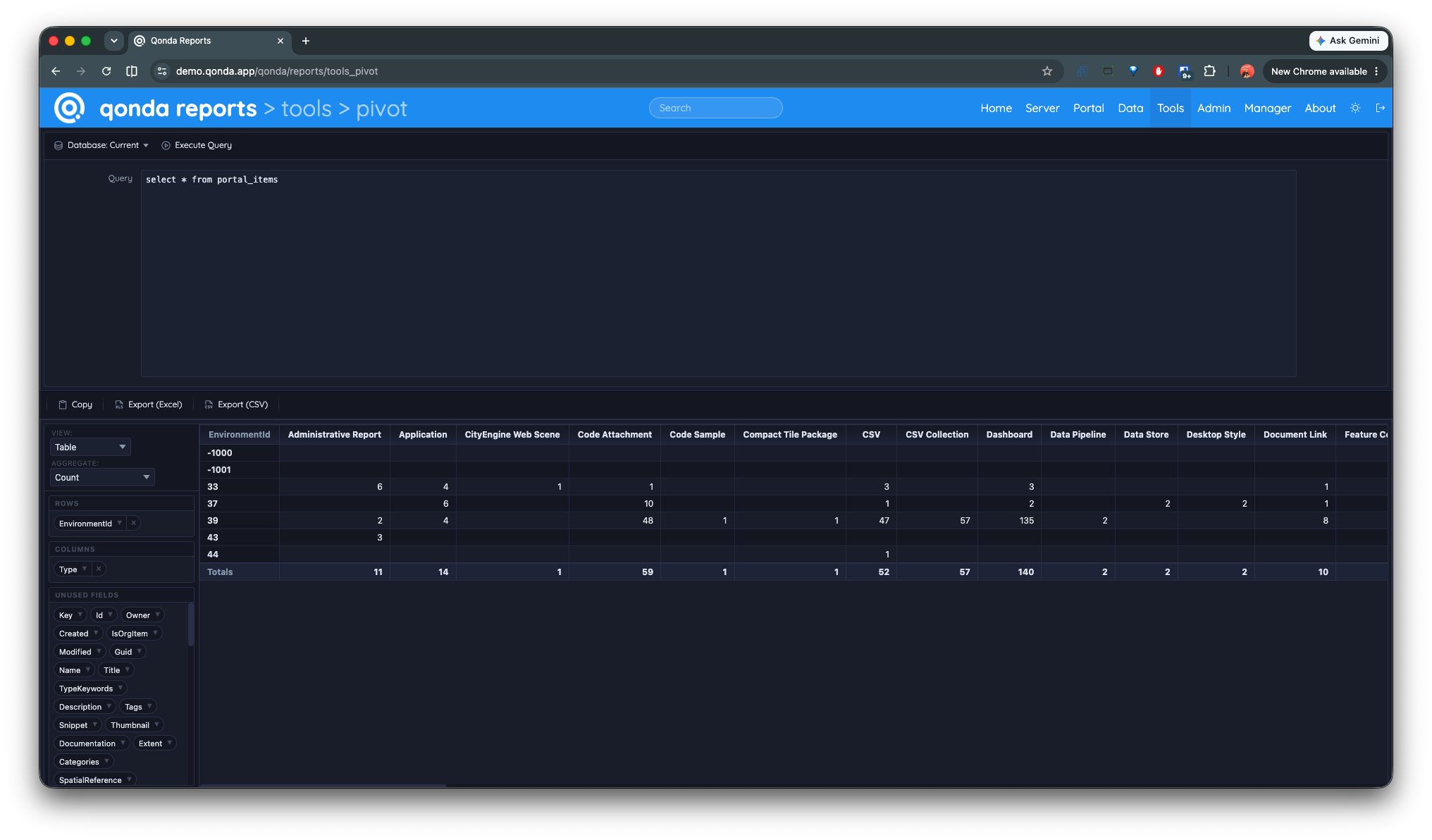This screenshot has height=840, width=1432.
Task: Click the unused fields vertical scrollbar
Action: (190, 624)
